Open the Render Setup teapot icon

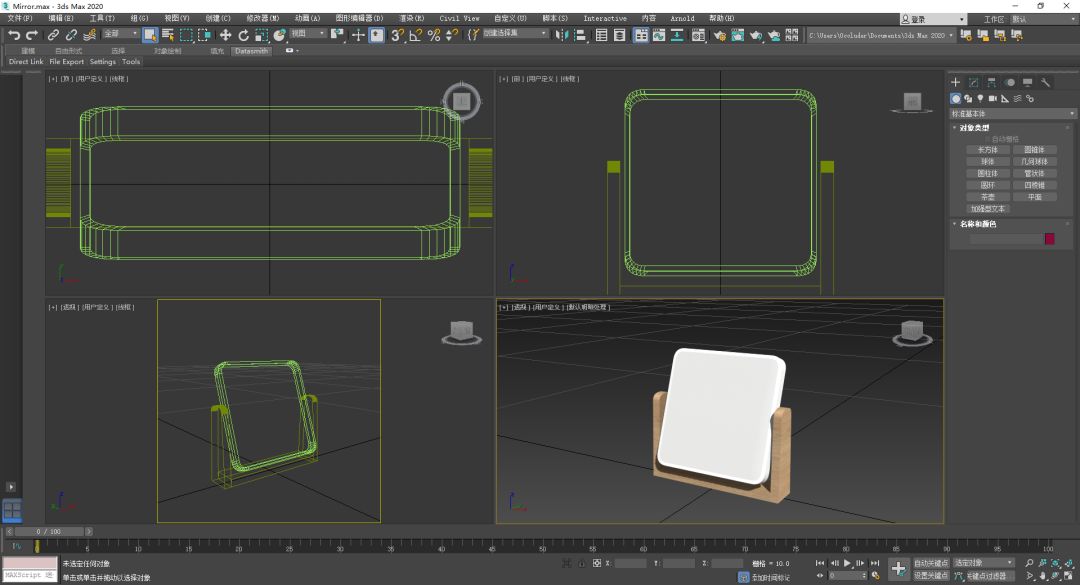pos(720,35)
